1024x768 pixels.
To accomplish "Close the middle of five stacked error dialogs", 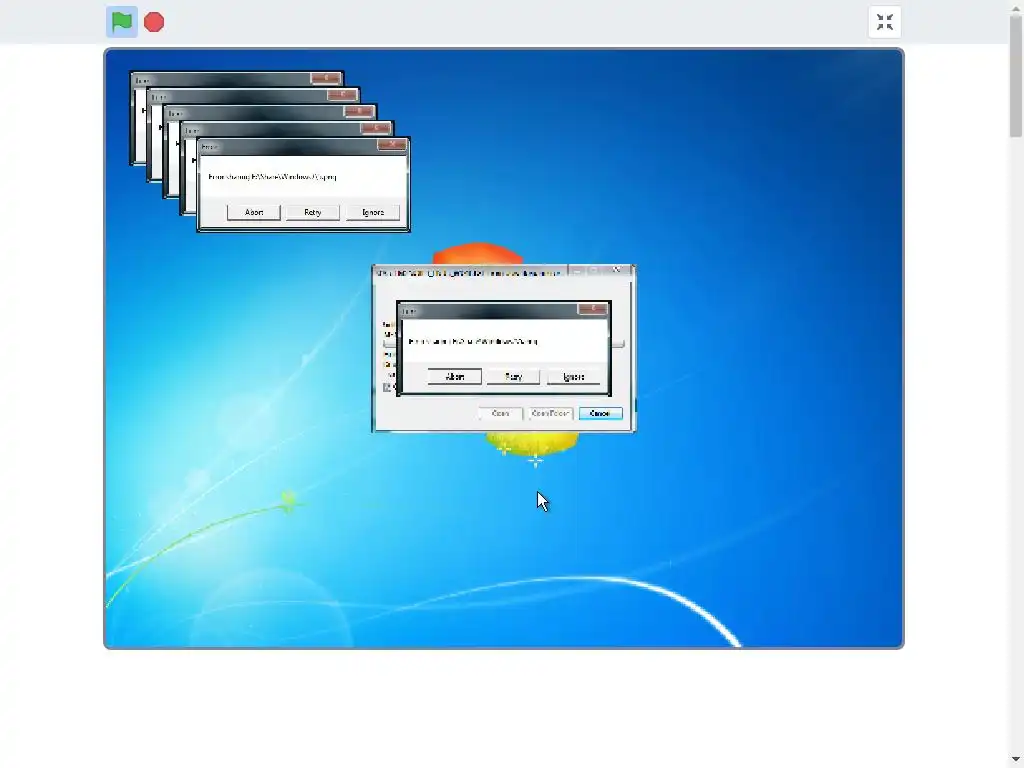I will click(359, 111).
